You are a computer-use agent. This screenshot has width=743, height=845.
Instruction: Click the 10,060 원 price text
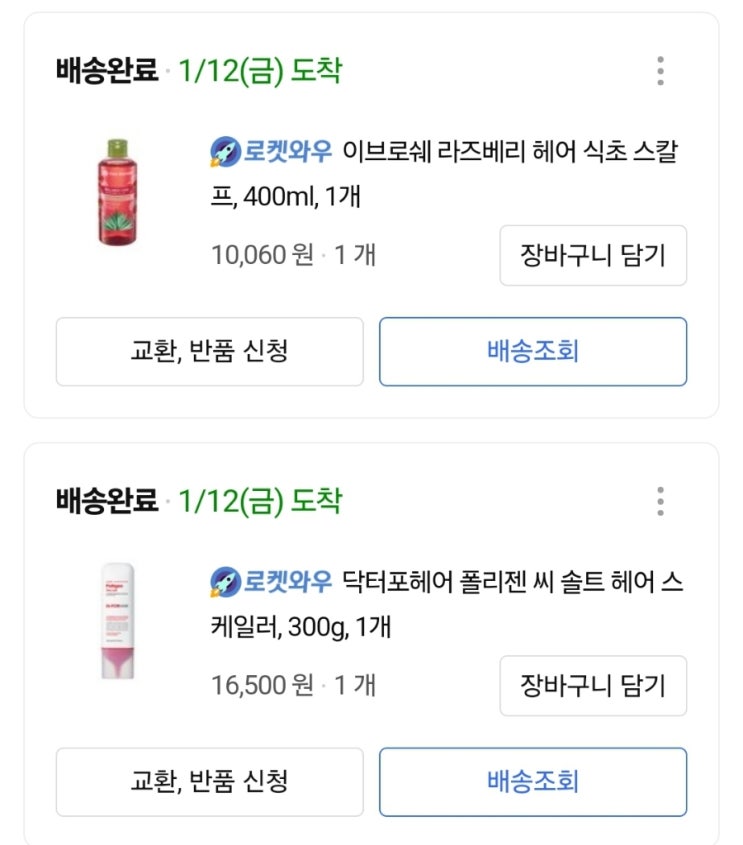click(262, 255)
